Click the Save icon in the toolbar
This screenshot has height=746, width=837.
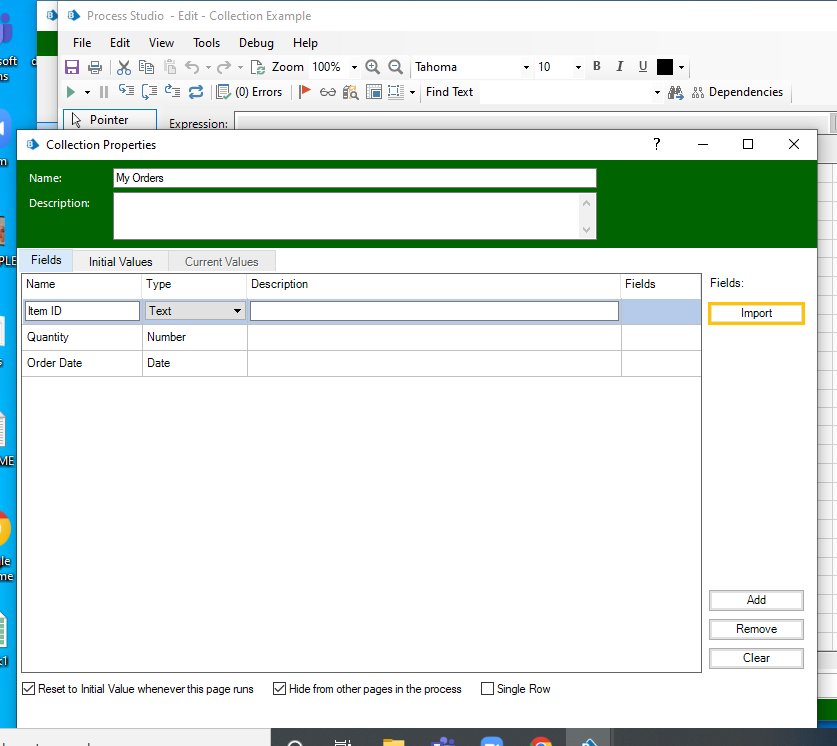click(72, 67)
